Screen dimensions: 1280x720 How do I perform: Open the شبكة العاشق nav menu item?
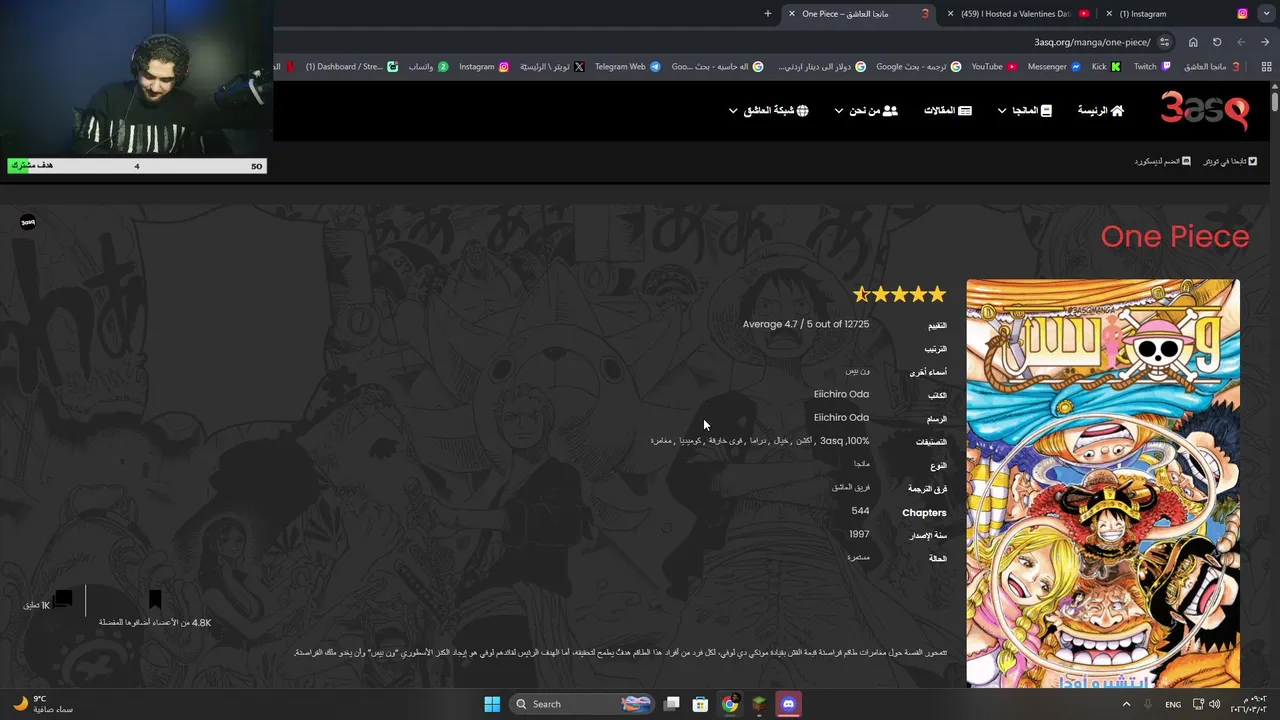click(776, 111)
